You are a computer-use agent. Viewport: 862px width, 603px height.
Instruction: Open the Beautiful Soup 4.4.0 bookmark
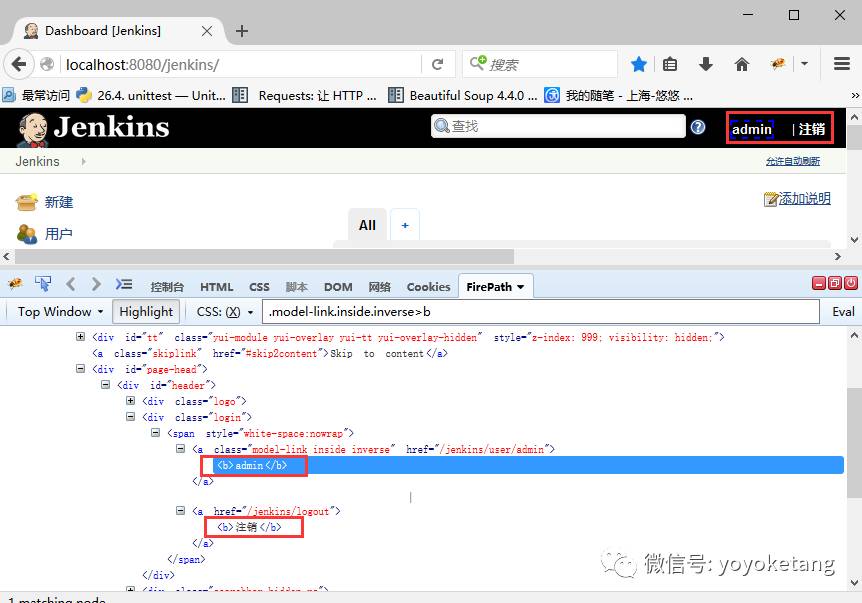(x=463, y=96)
